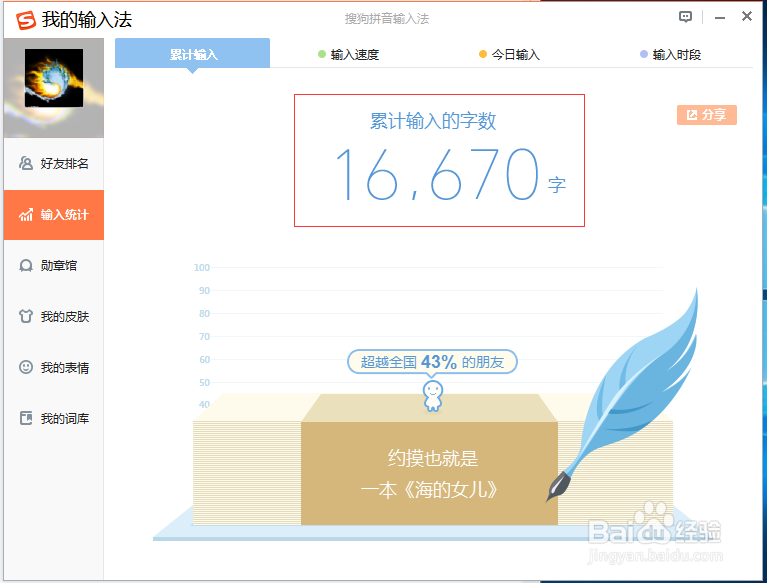Minimize the 我的输入法 window
This screenshot has width=767, height=583.
point(720,18)
